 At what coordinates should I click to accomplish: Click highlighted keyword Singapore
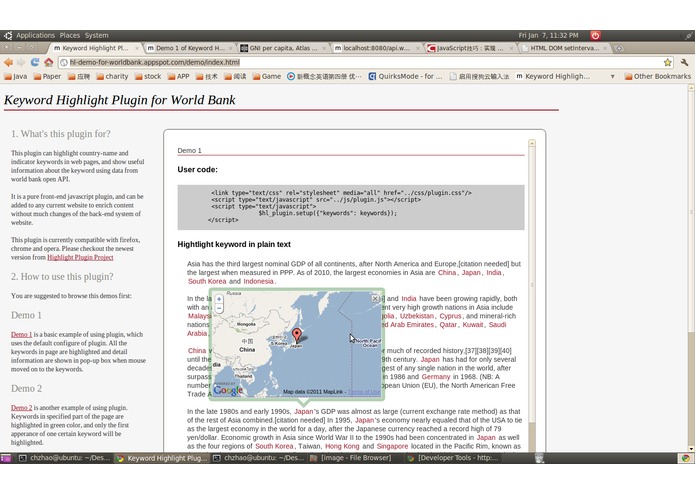click(392, 447)
